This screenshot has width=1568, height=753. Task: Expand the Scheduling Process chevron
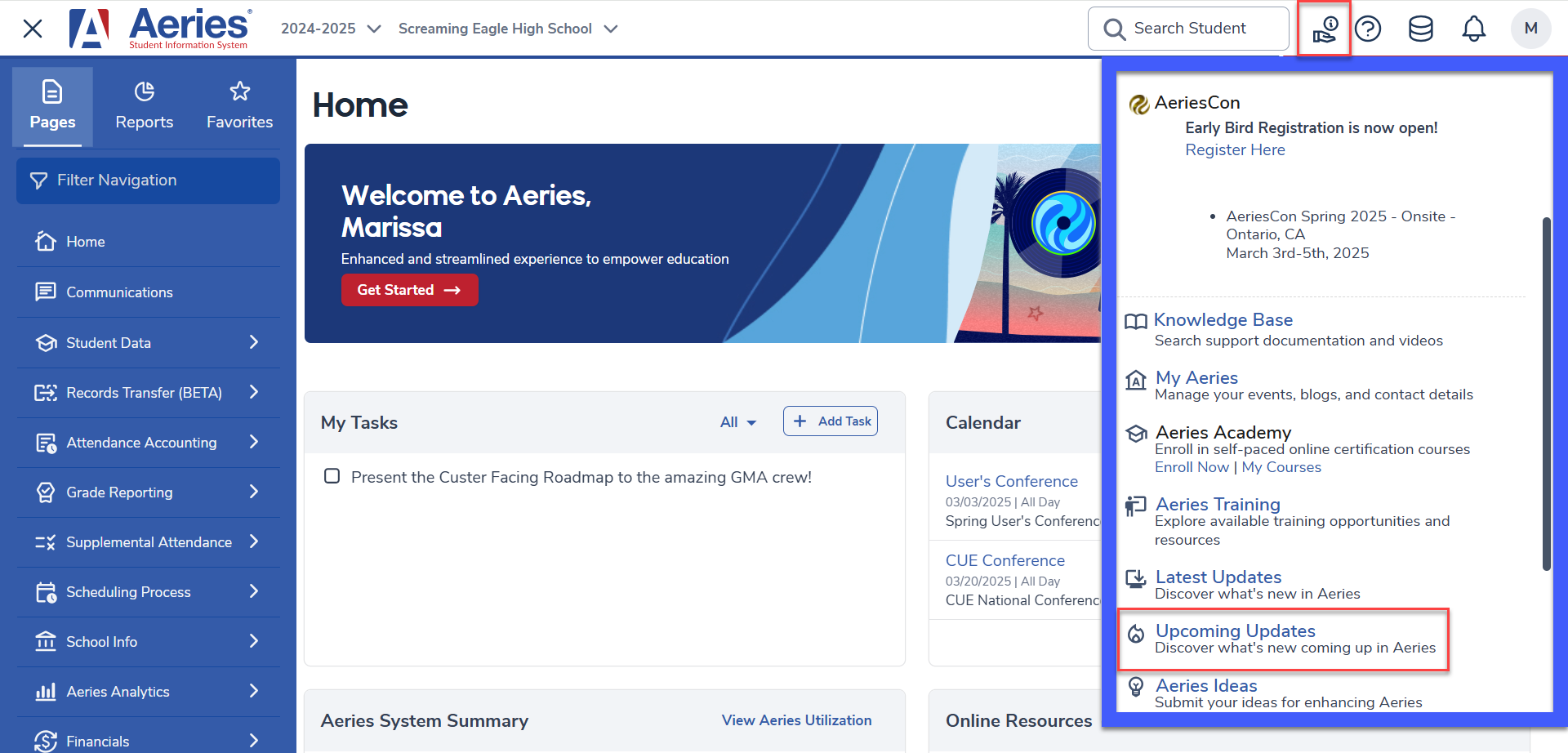point(254,591)
